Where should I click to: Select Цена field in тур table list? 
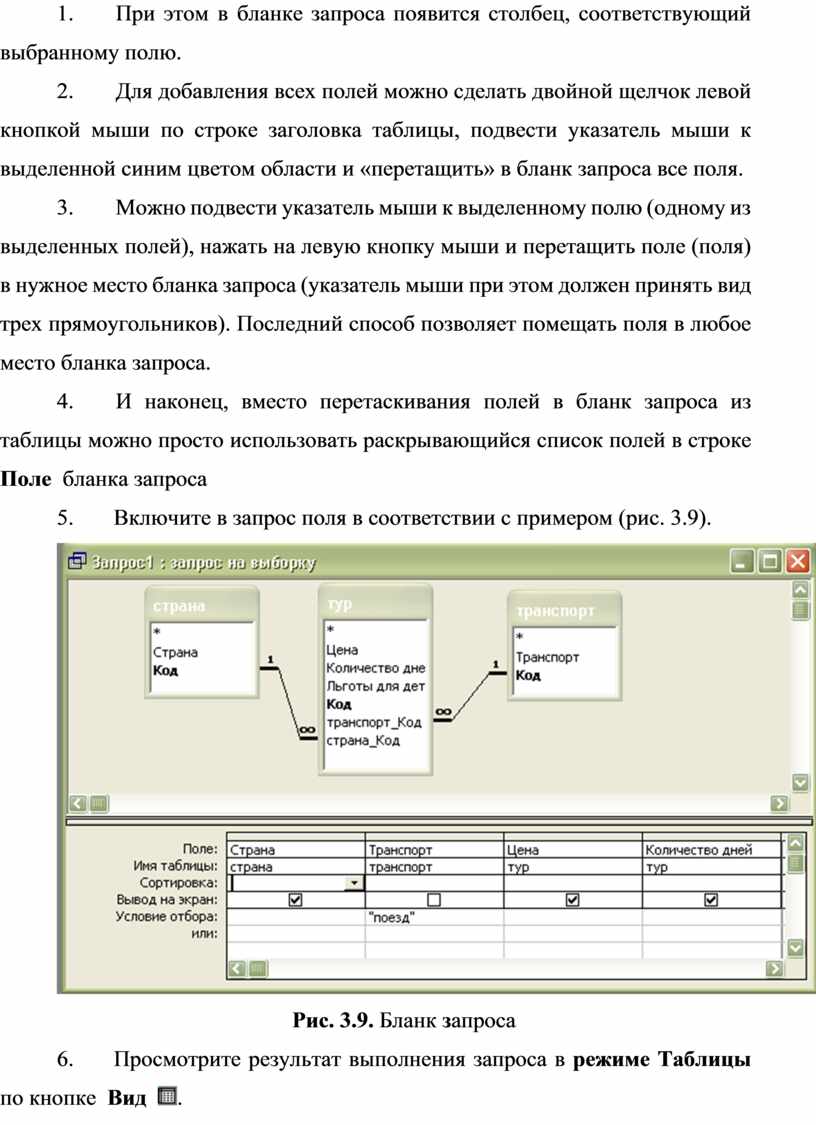342,649
